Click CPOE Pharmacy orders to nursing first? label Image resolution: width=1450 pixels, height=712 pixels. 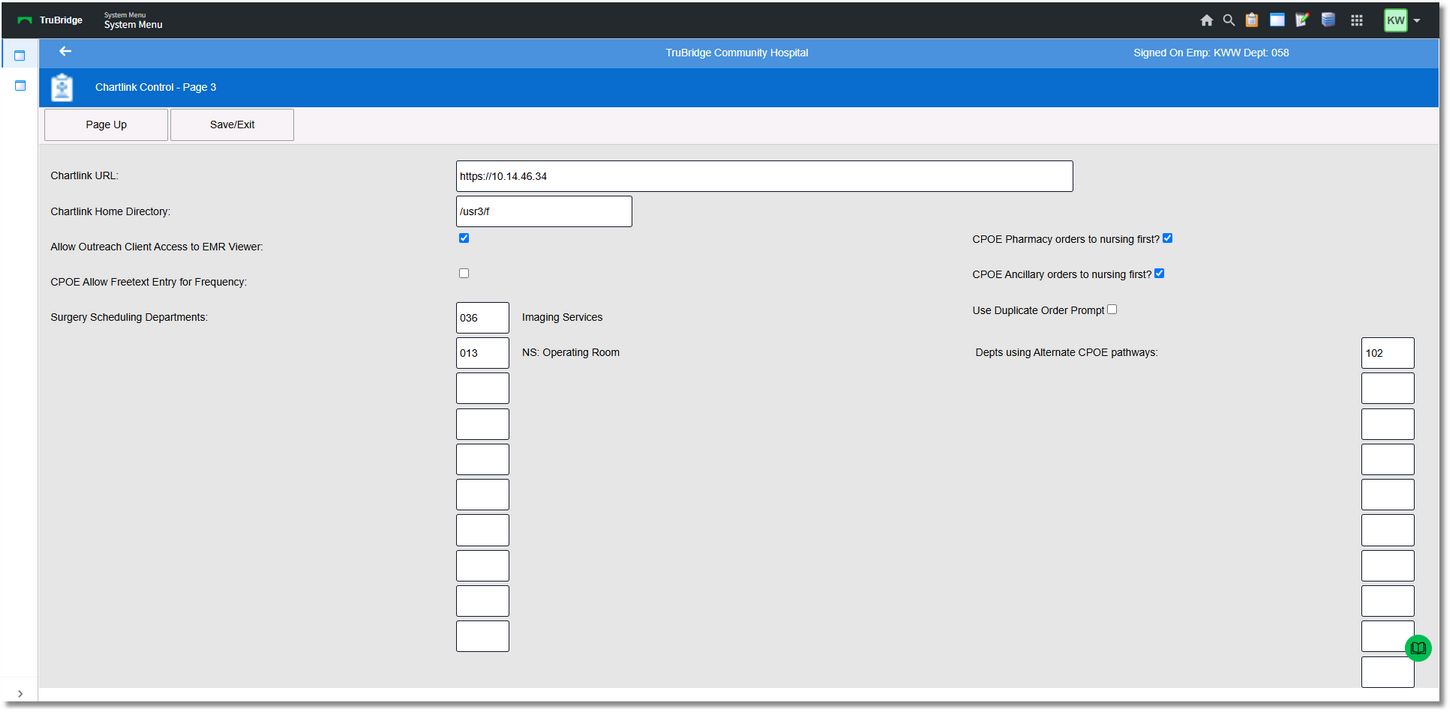[1066, 240]
